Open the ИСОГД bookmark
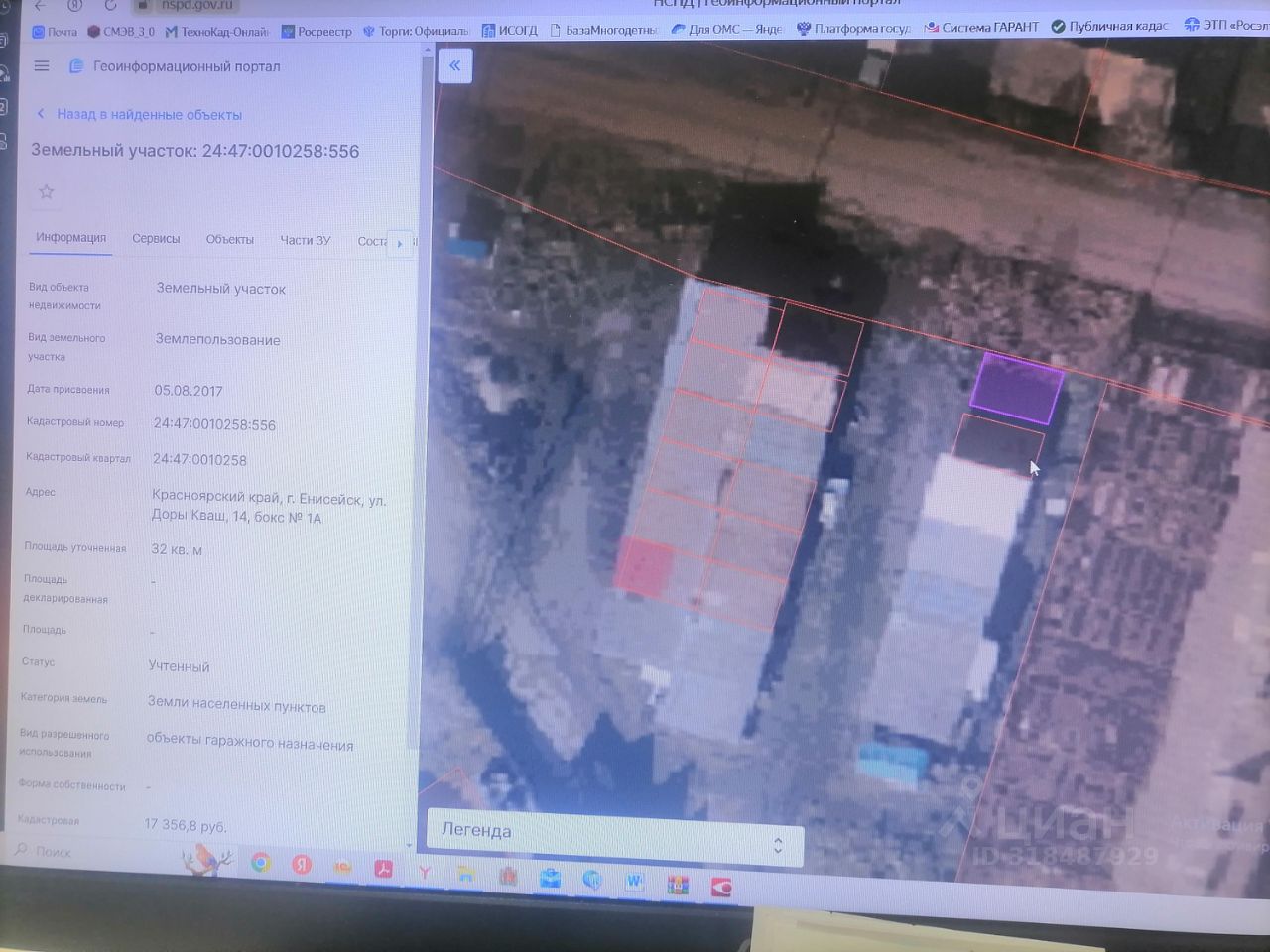 pos(510,31)
